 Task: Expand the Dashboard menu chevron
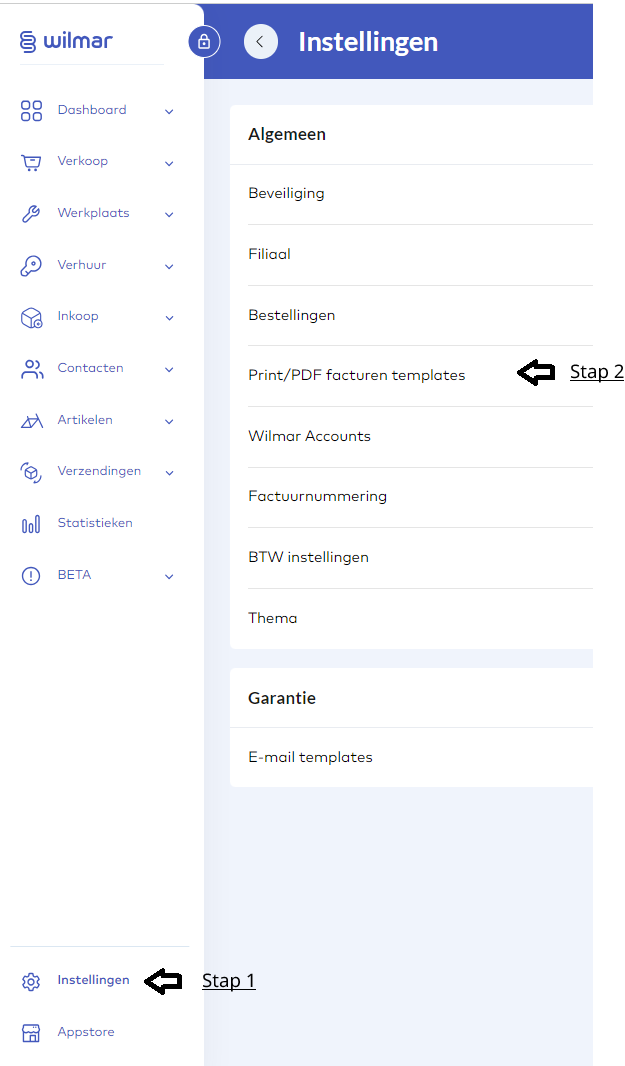169,111
